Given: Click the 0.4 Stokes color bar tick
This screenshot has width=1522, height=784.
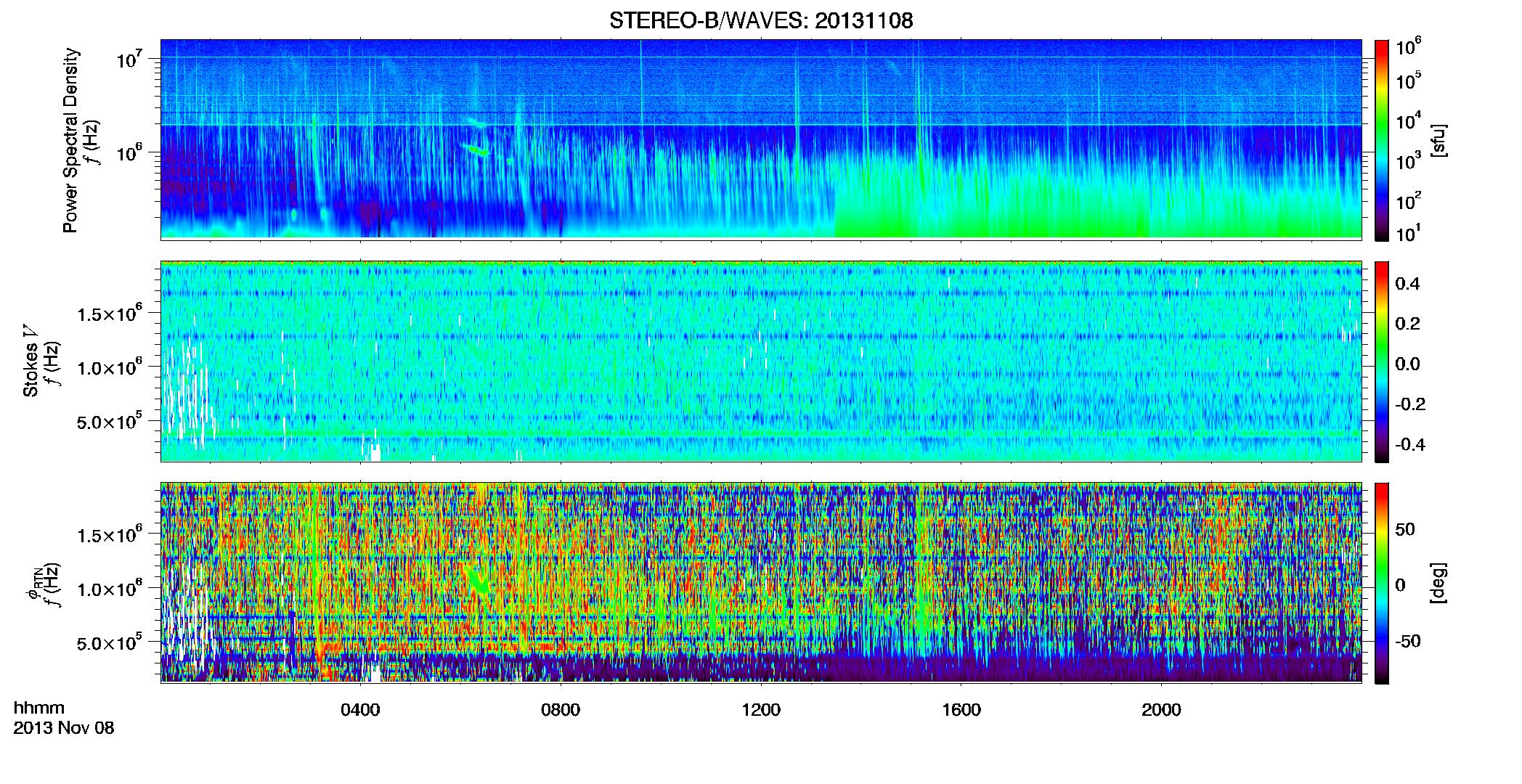Looking at the screenshot, I should click(1407, 284).
